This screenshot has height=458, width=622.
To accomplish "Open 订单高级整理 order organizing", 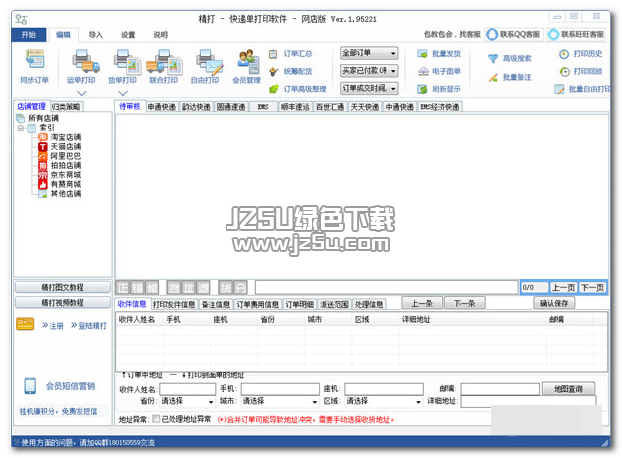I will (x=298, y=89).
